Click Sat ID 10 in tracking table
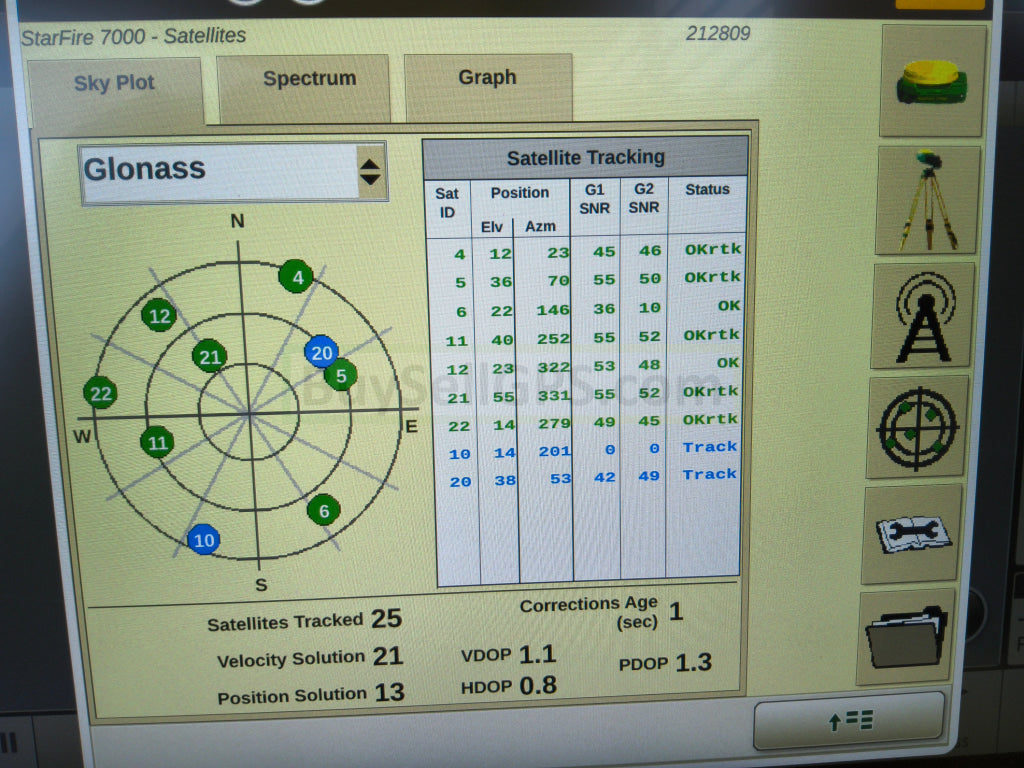 click(459, 454)
